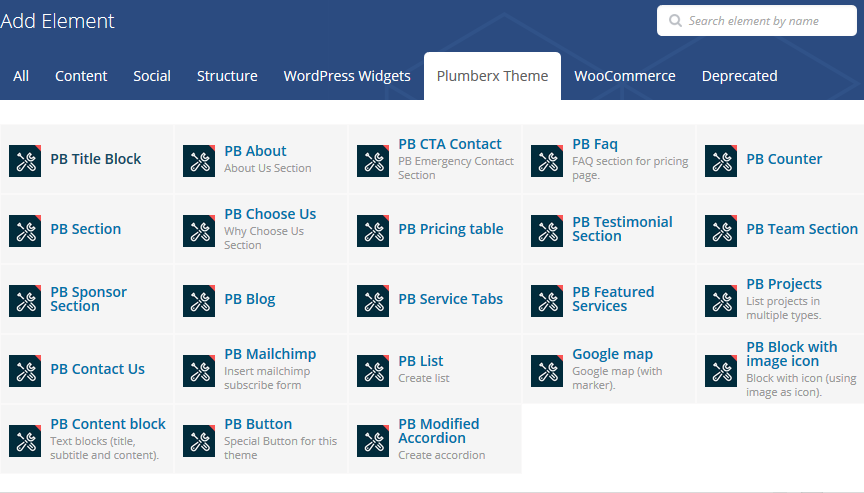Switch to the WooCommerce tab

624,76
